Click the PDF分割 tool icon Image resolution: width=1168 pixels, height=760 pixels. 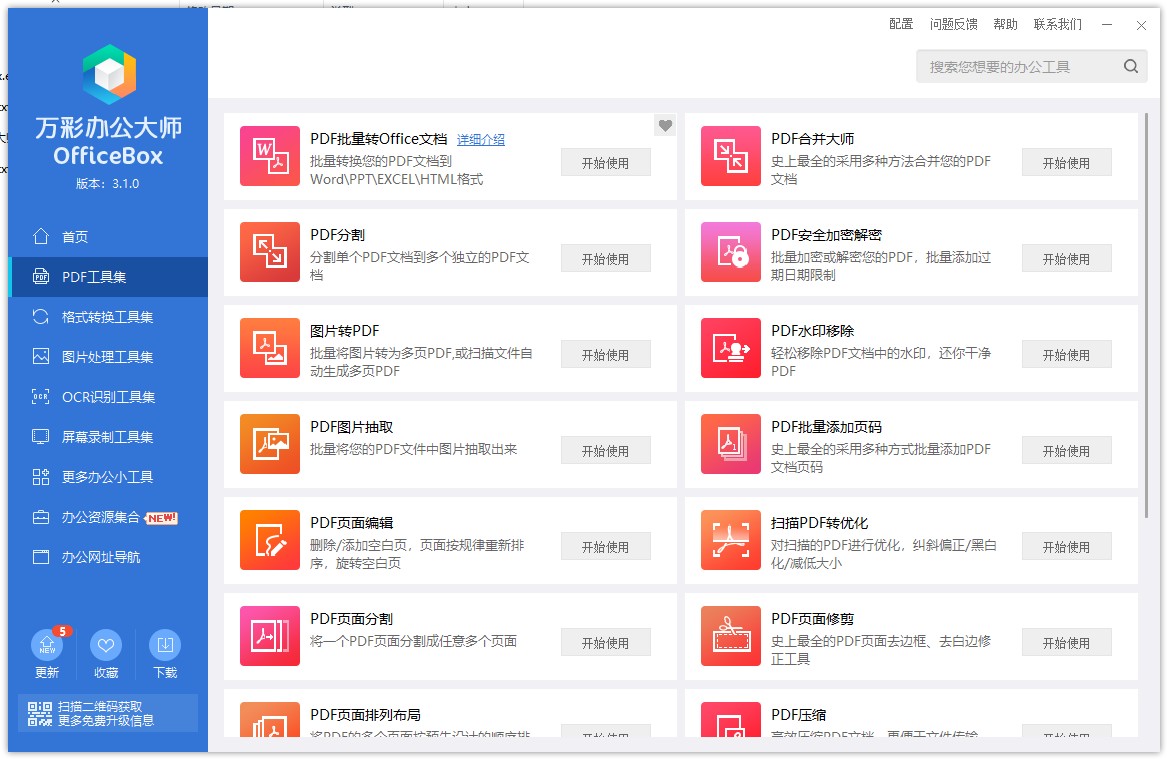[270, 252]
